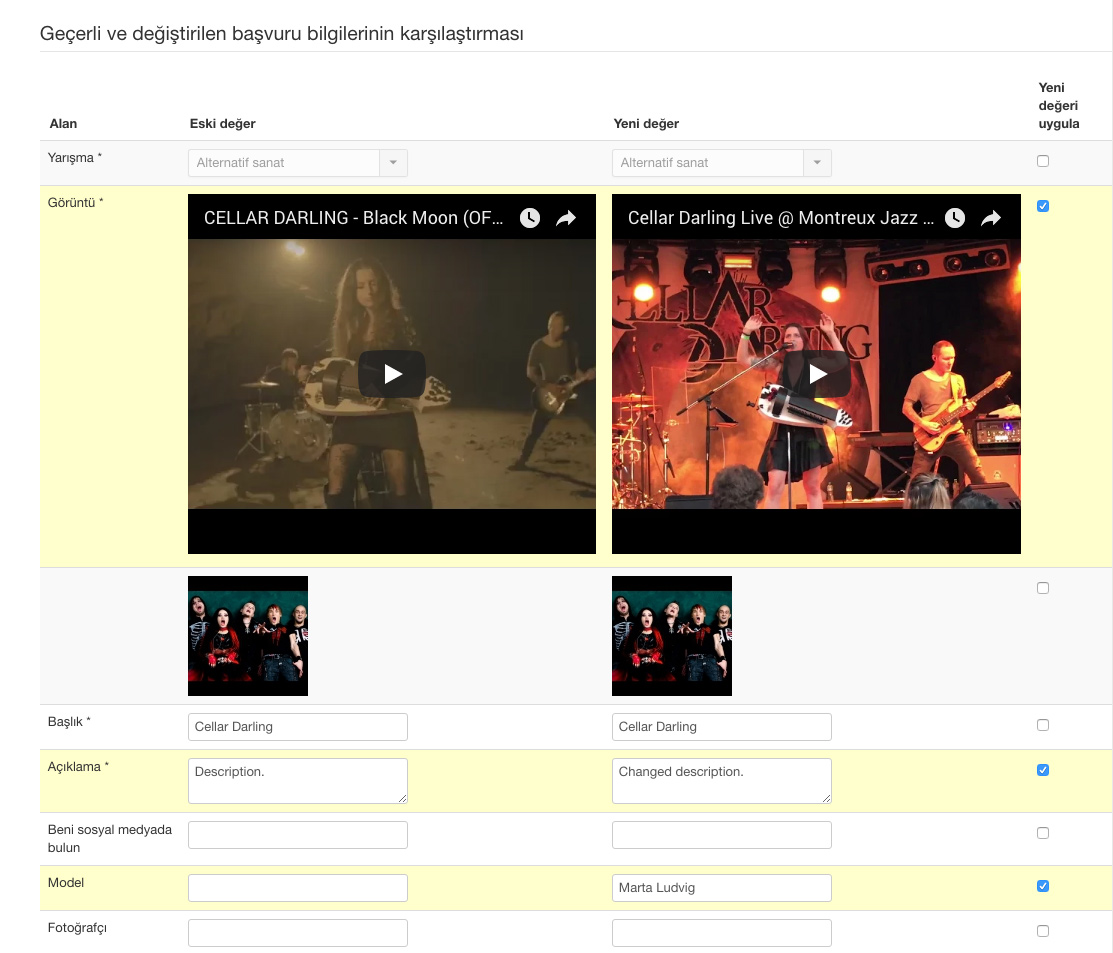Check apply new value for Fotoğrafçı row
Screen dimensions: 1113x953
coord(1043,931)
